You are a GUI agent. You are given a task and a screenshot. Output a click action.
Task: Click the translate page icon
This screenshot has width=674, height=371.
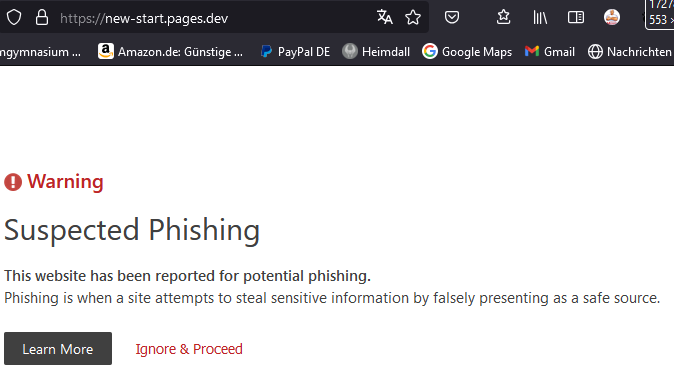[385, 17]
